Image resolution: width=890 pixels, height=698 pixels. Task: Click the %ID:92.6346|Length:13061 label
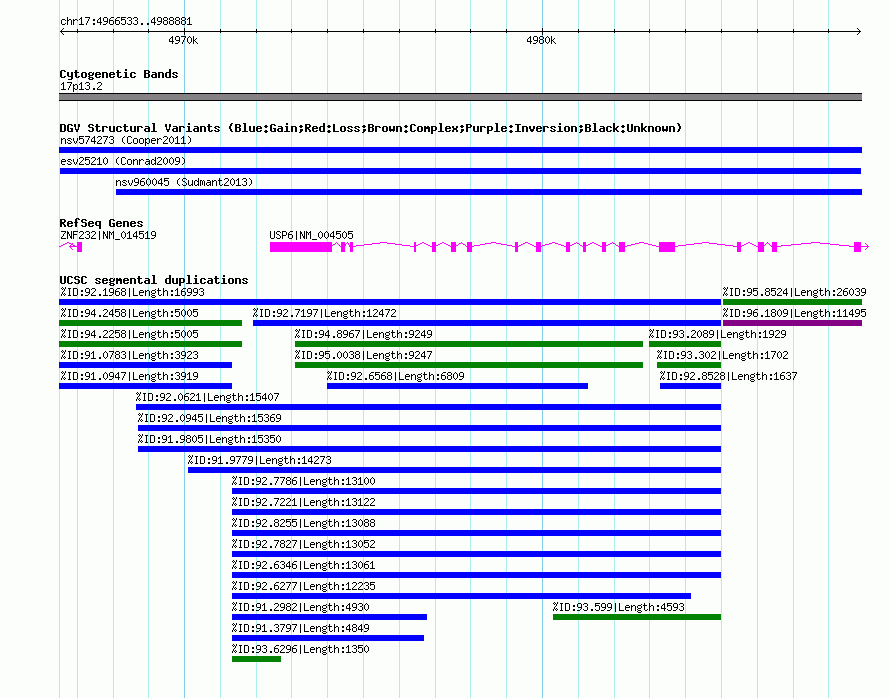(304, 565)
